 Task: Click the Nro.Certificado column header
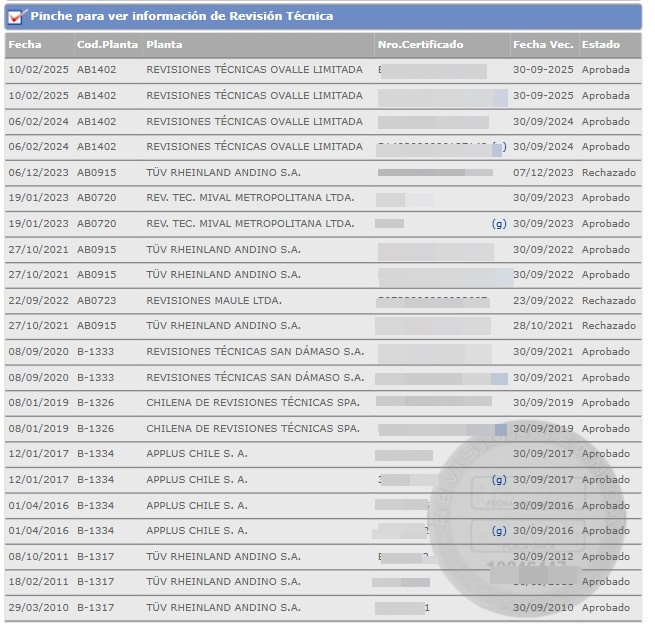[x=420, y=45]
